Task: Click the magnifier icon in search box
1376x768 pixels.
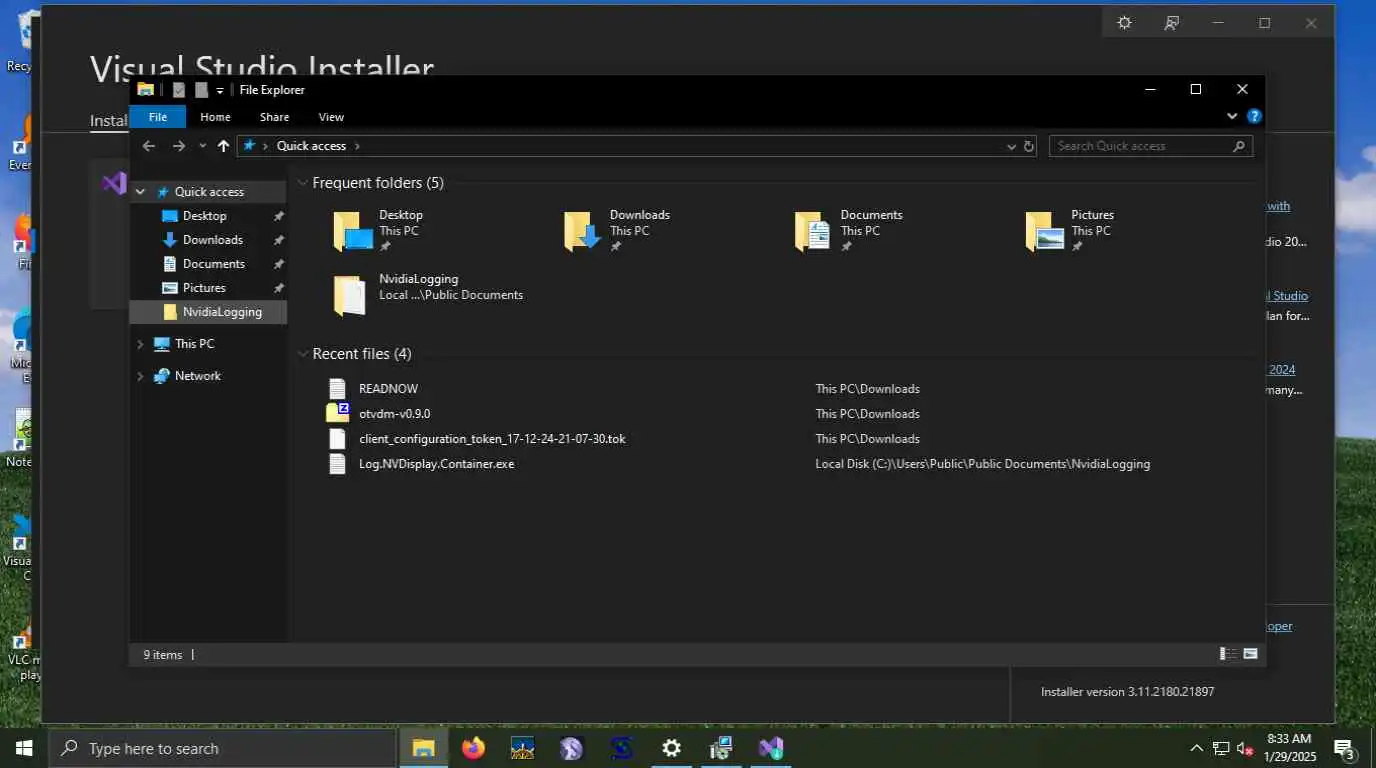Action: [x=1239, y=146]
